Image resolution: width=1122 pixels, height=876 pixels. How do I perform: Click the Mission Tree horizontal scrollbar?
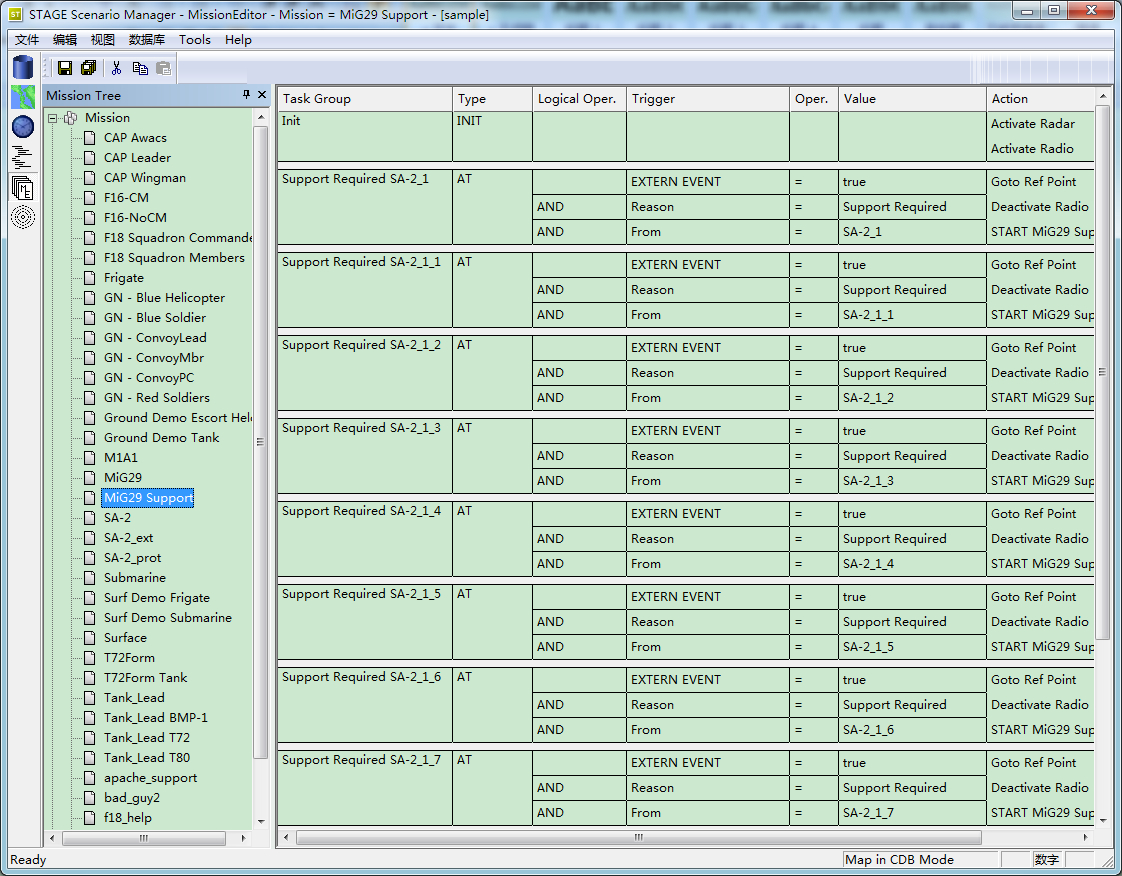pos(144,837)
